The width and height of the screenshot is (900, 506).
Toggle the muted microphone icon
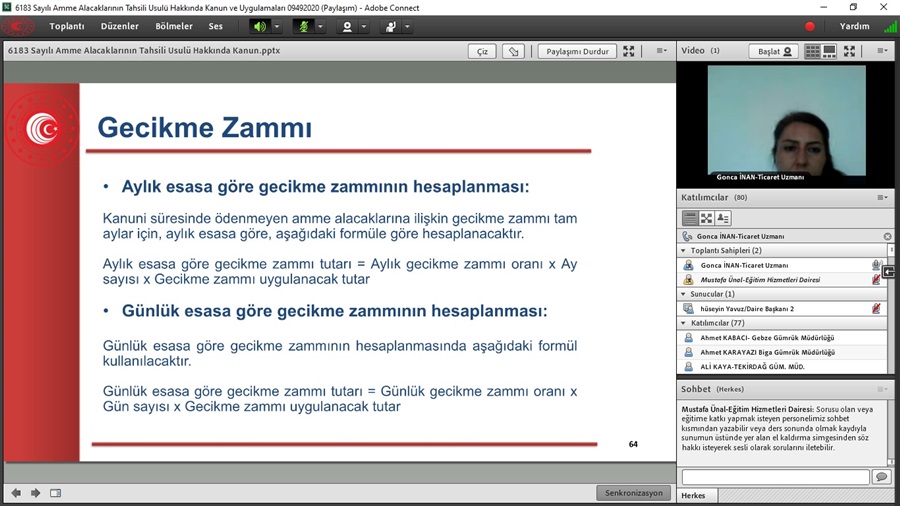point(304,26)
